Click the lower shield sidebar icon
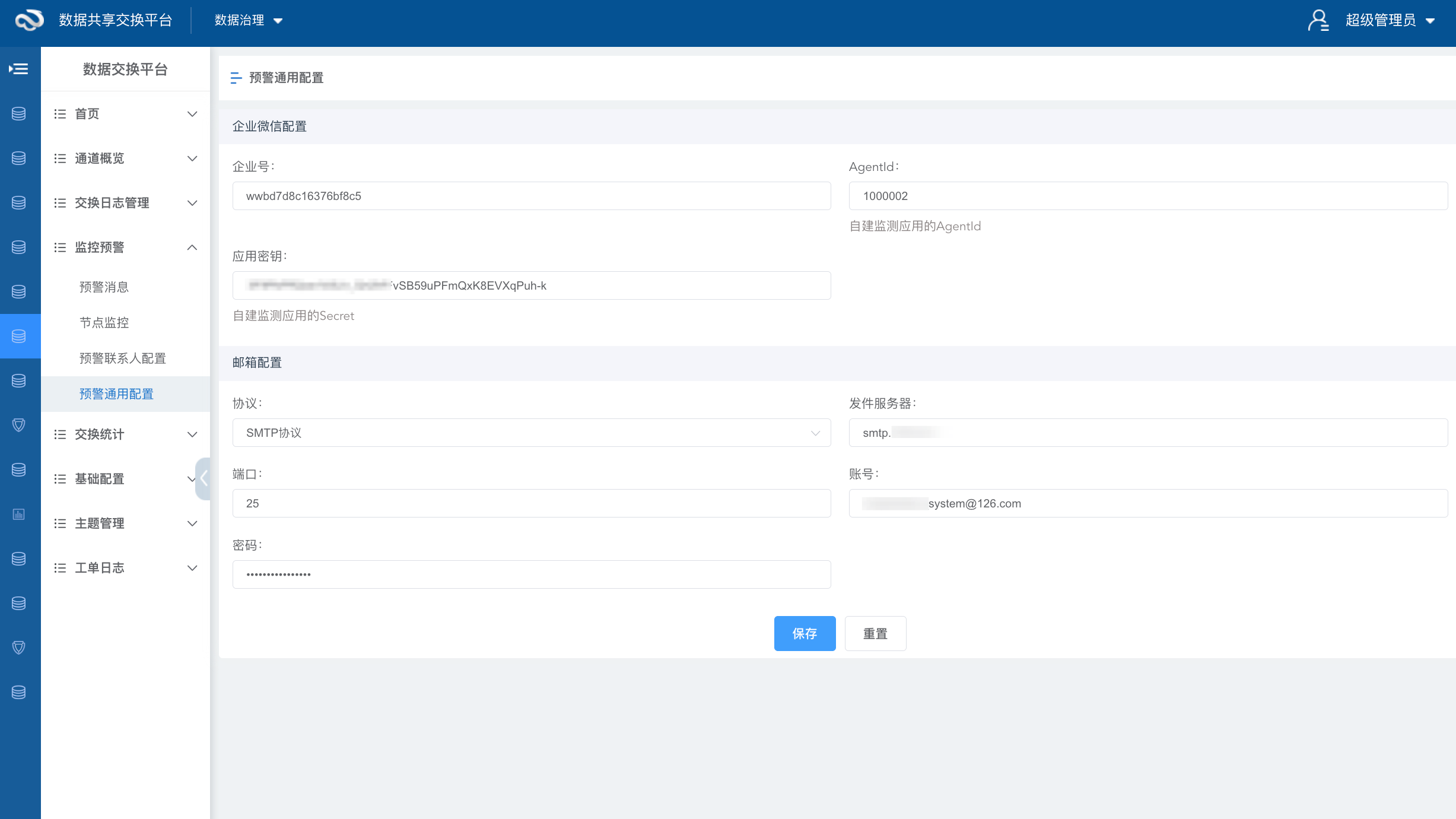Screen dimensions: 1456x819 [19, 647]
